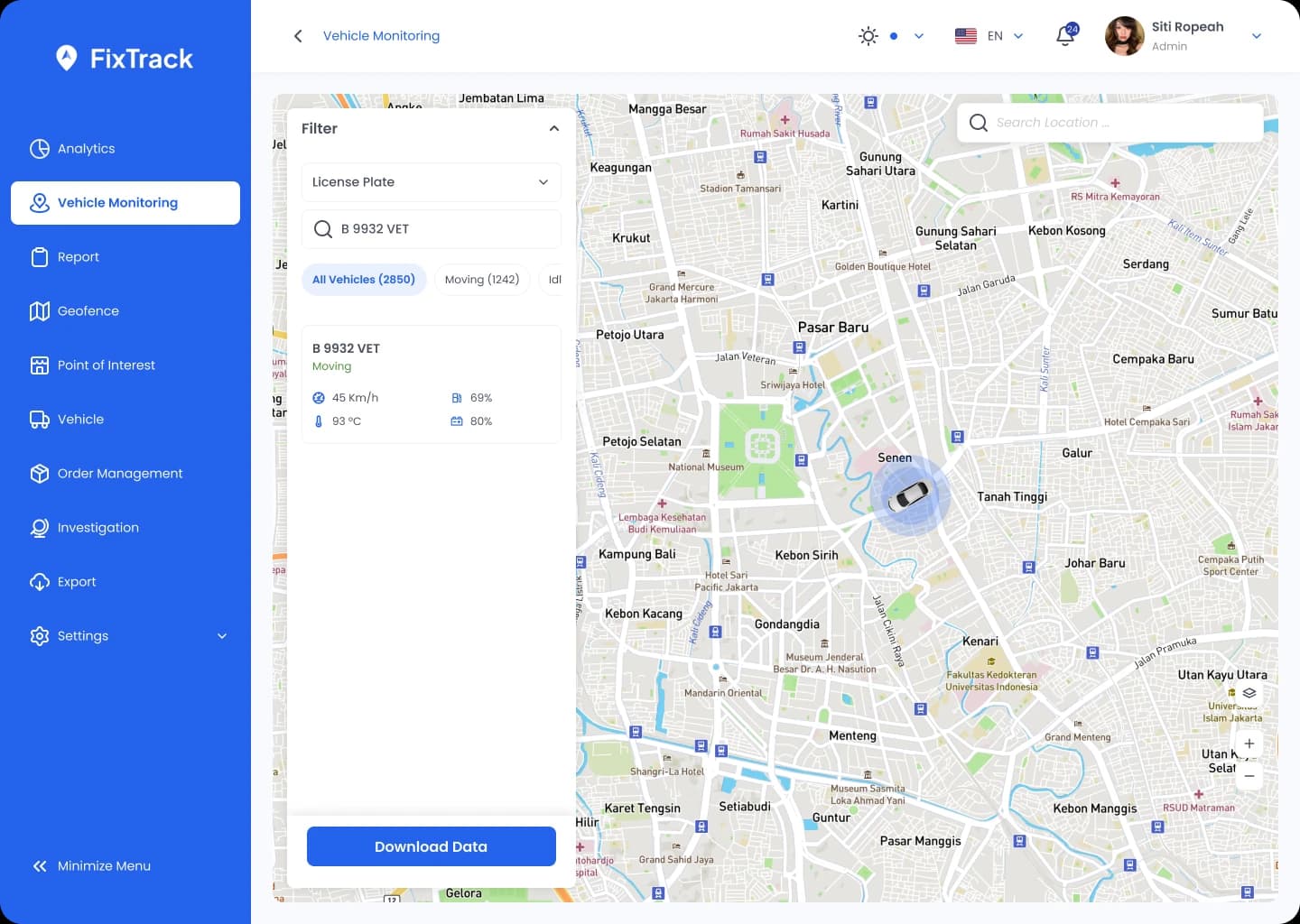Click the Download Data button
Viewport: 1300px width, 924px height.
(432, 846)
